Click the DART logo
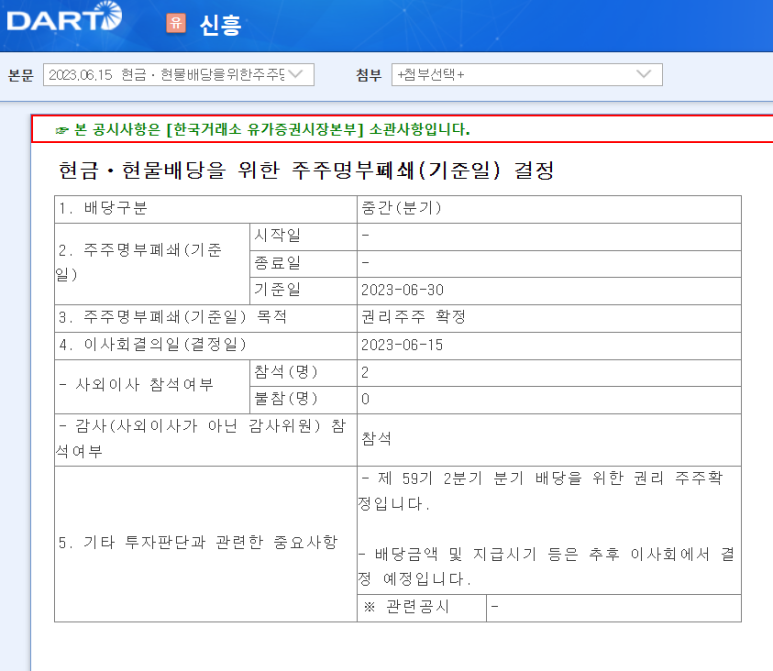 (64, 16)
